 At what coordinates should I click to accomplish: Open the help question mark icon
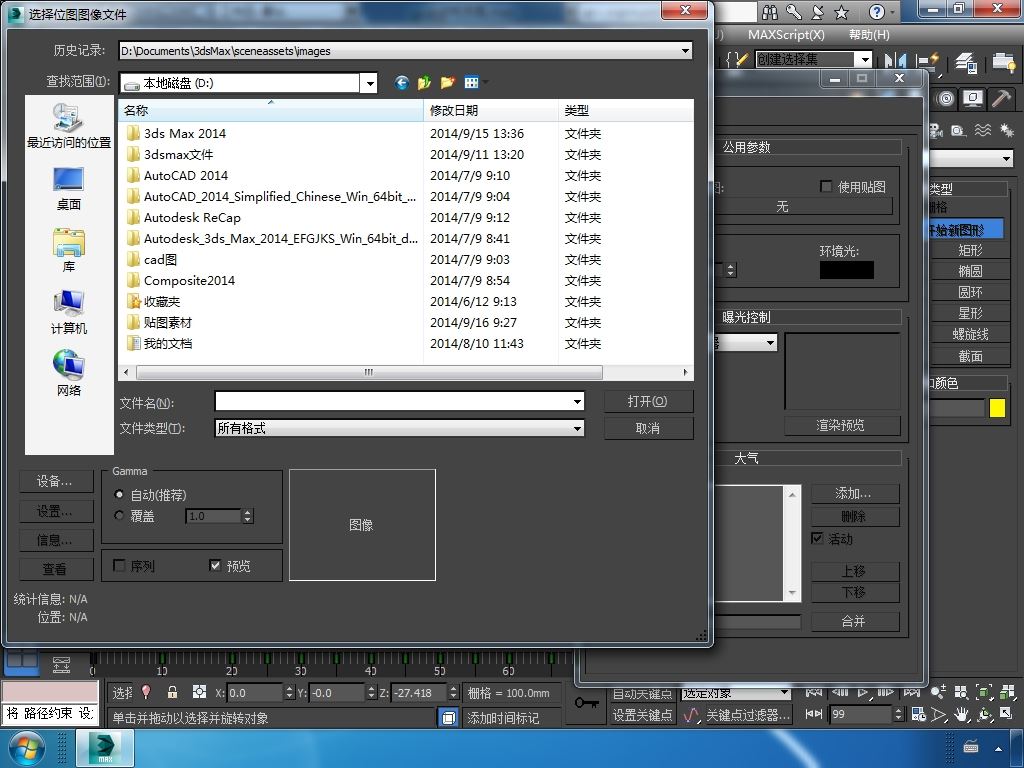coord(876,12)
